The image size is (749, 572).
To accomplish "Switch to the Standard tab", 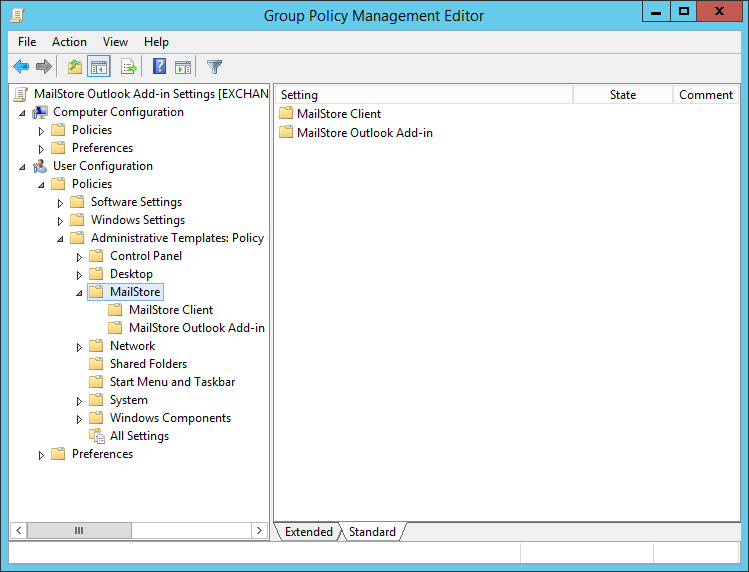I will point(372,532).
